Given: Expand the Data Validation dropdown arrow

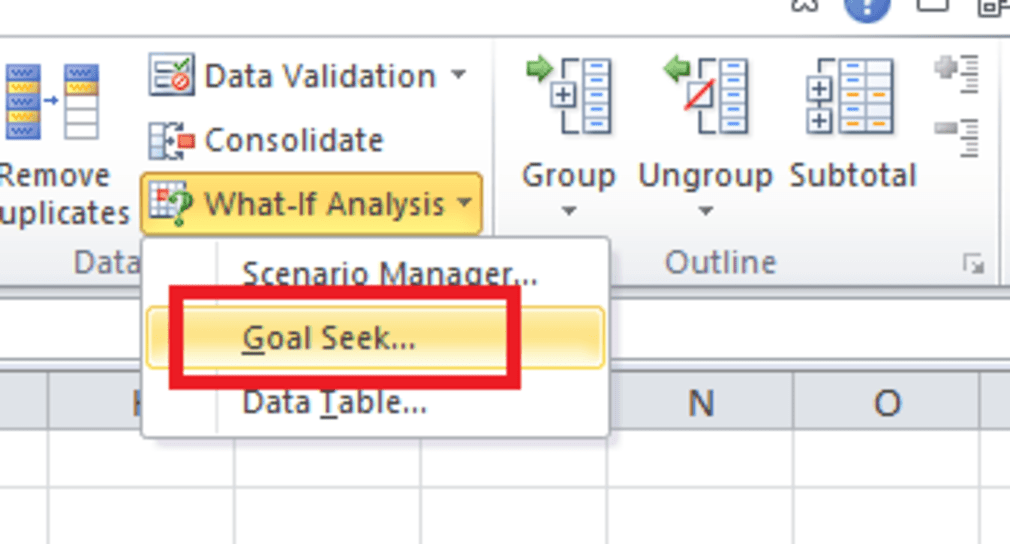Looking at the screenshot, I should point(458,76).
